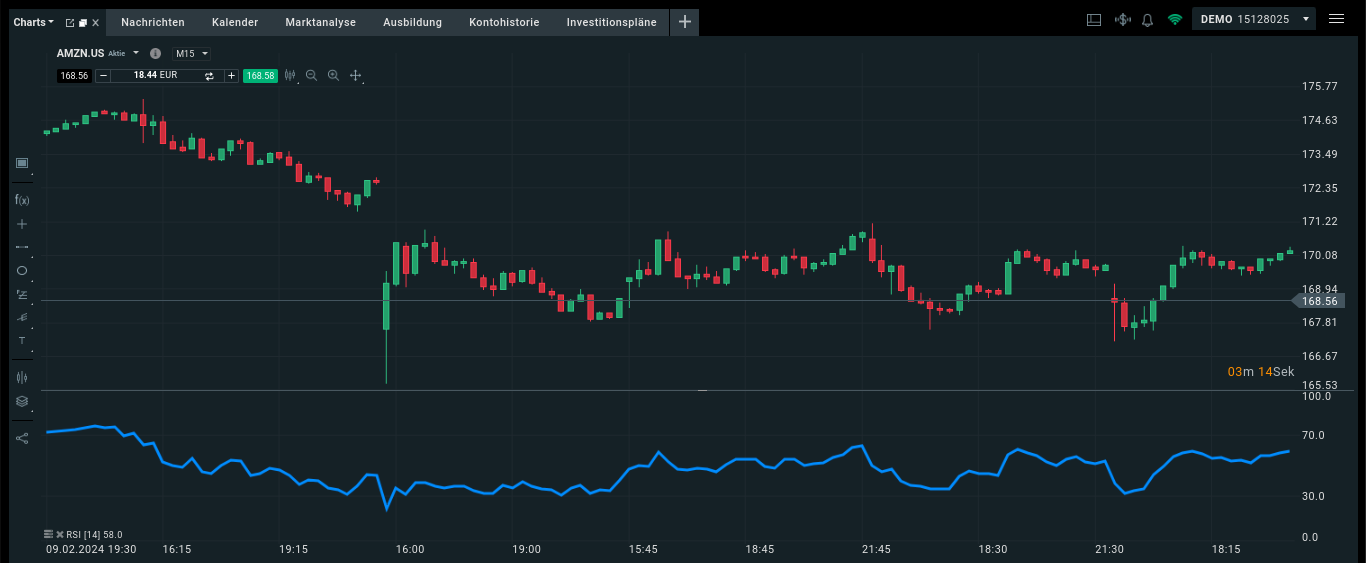The image size is (1366, 563).
Task: Open the chart layout template tool
Action: [x=22, y=163]
